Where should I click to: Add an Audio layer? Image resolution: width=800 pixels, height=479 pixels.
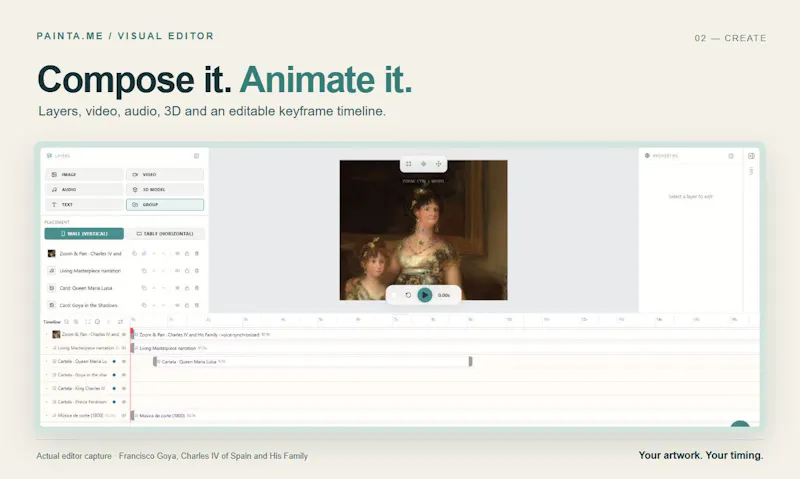tap(84, 189)
